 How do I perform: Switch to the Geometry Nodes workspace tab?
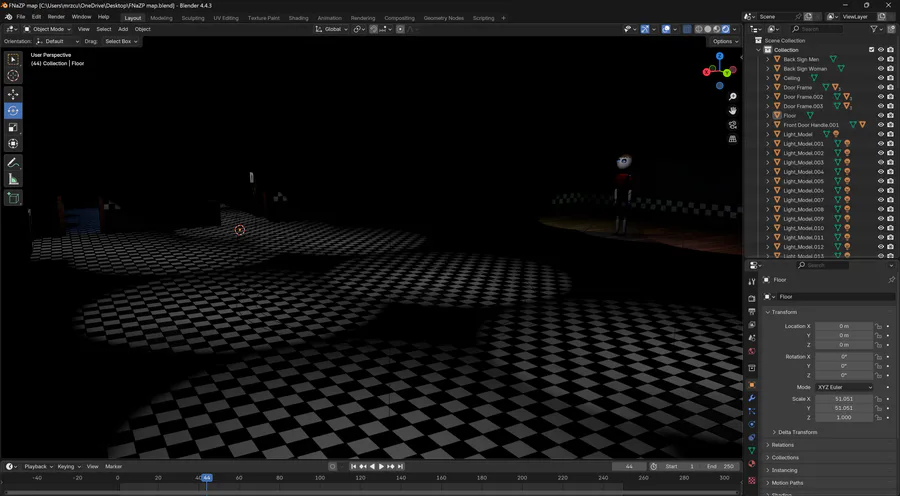click(444, 18)
